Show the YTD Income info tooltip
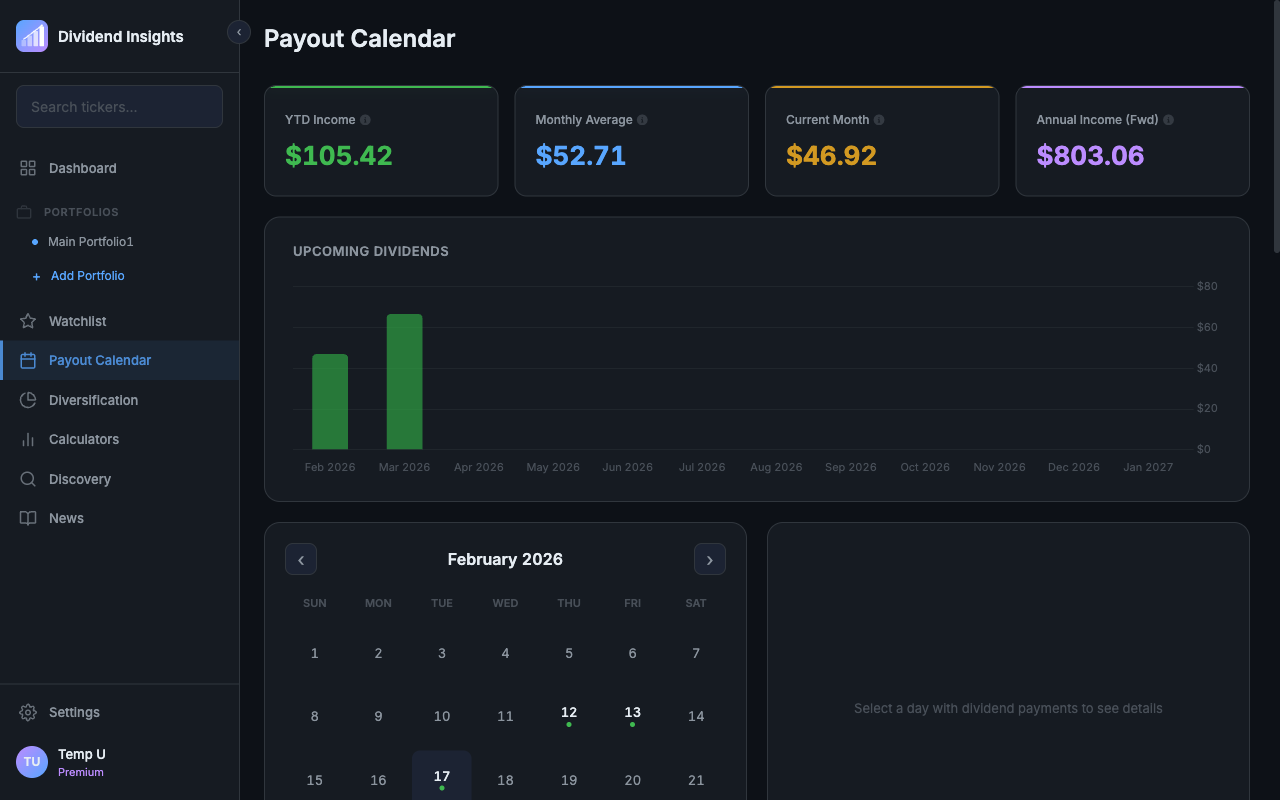The image size is (1280, 800). pos(366,119)
